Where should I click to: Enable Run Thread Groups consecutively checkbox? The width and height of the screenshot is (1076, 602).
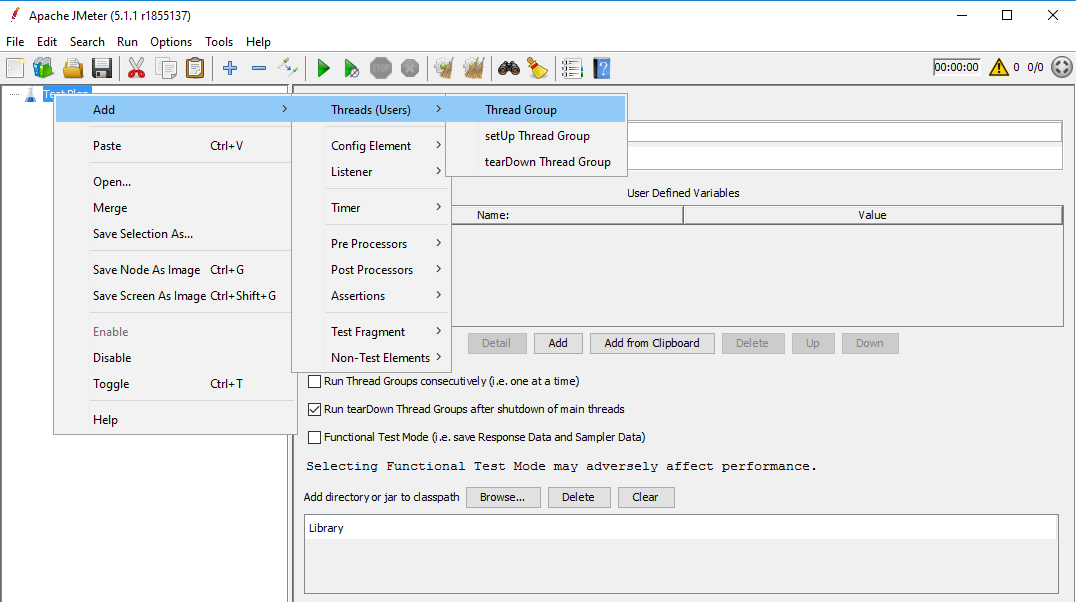pos(314,381)
